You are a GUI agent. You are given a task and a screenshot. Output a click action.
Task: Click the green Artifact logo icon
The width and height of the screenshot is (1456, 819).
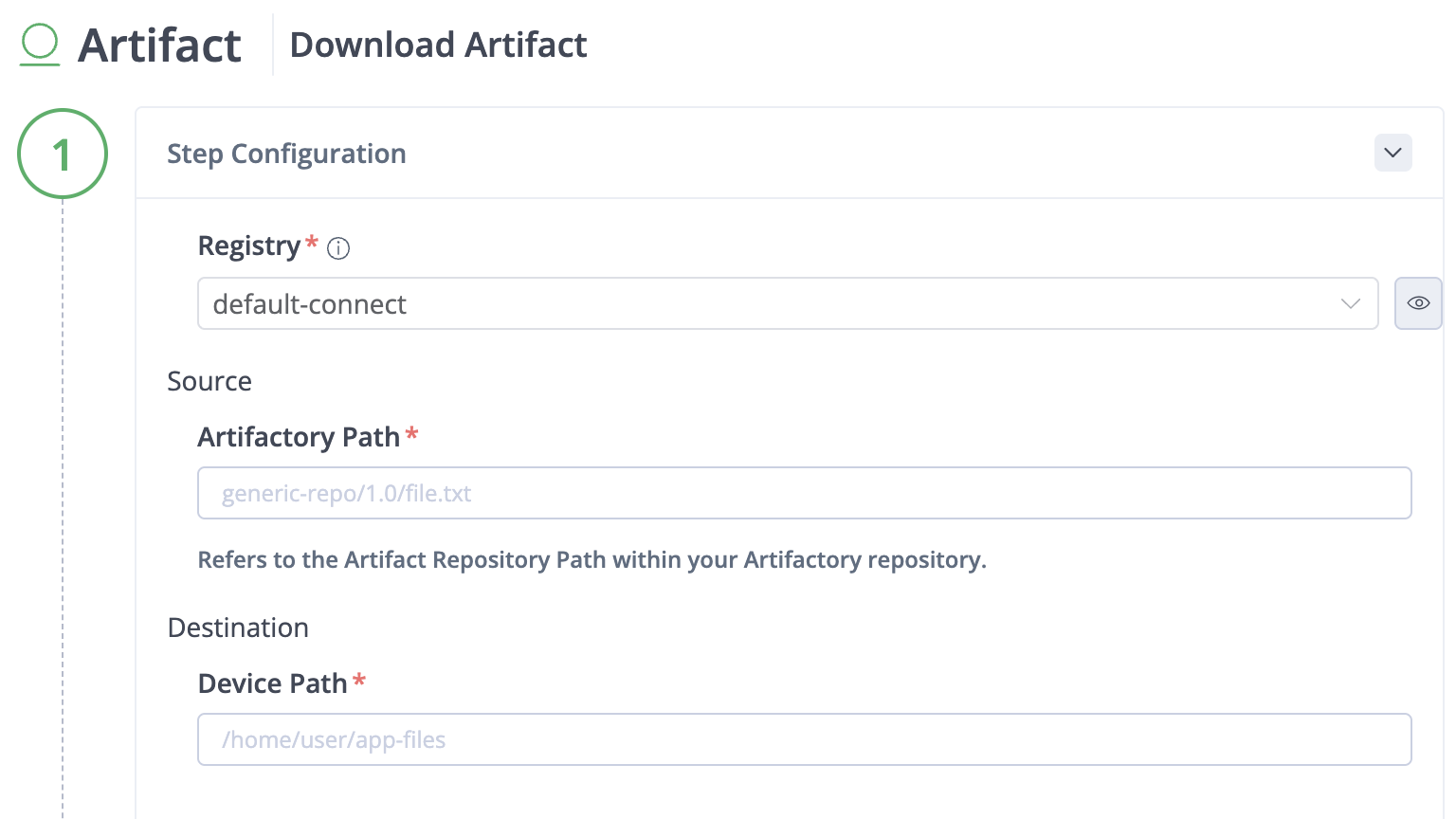point(40,45)
